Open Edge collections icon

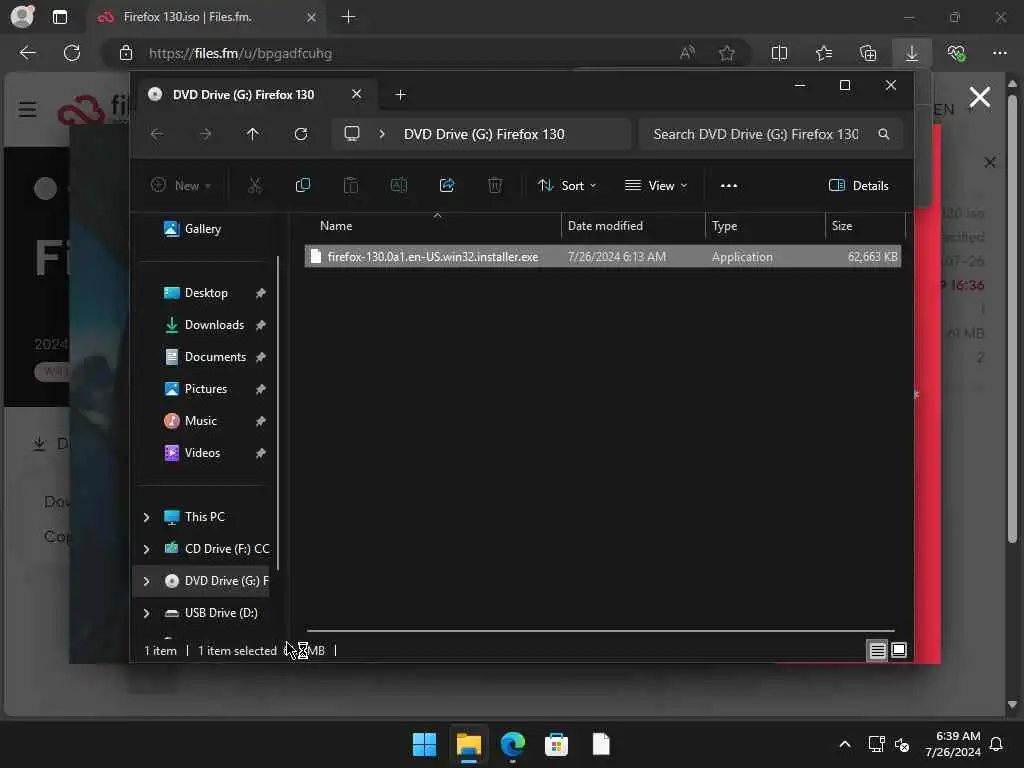point(868,53)
